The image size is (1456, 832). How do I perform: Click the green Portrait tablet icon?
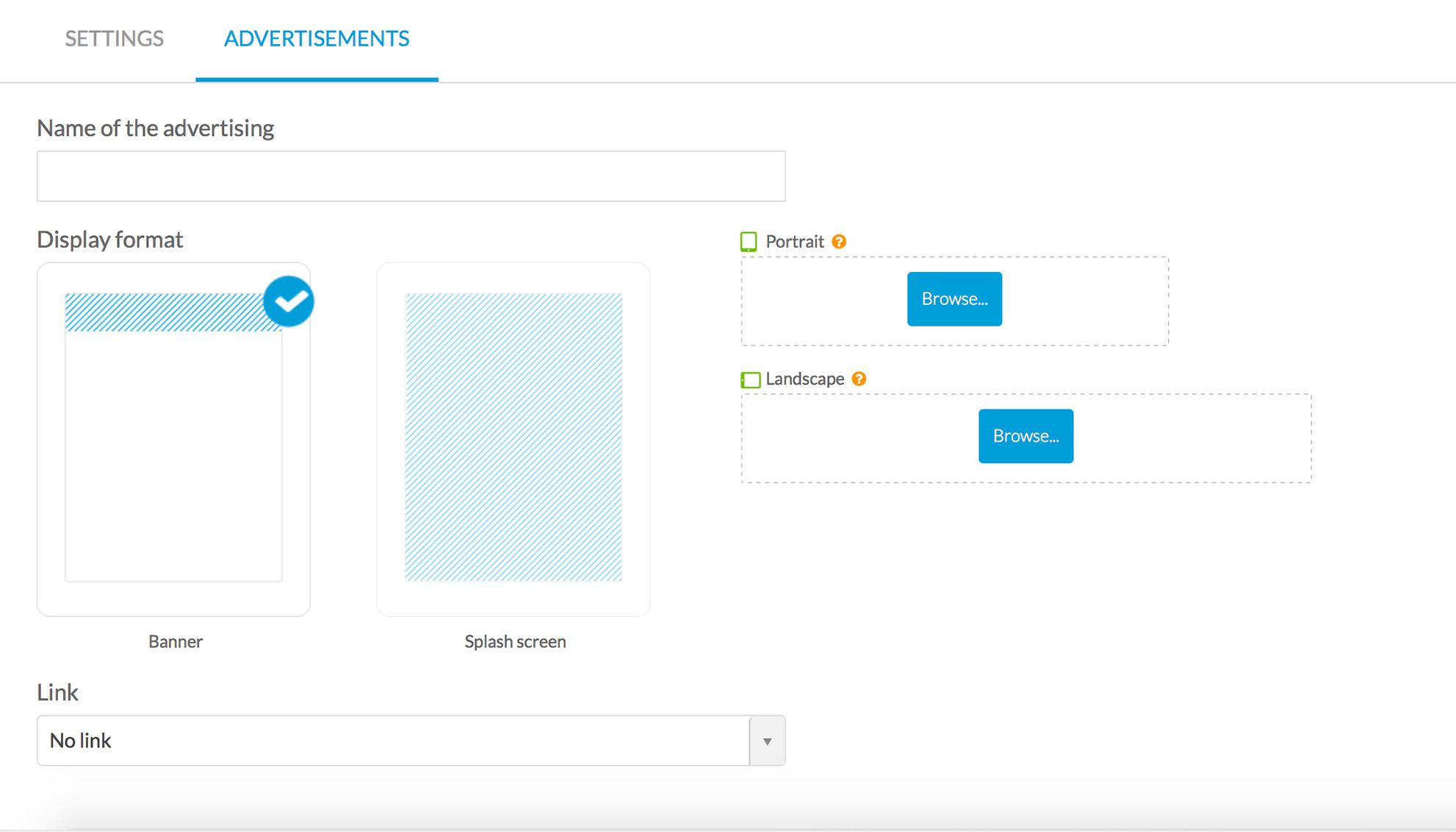point(749,242)
